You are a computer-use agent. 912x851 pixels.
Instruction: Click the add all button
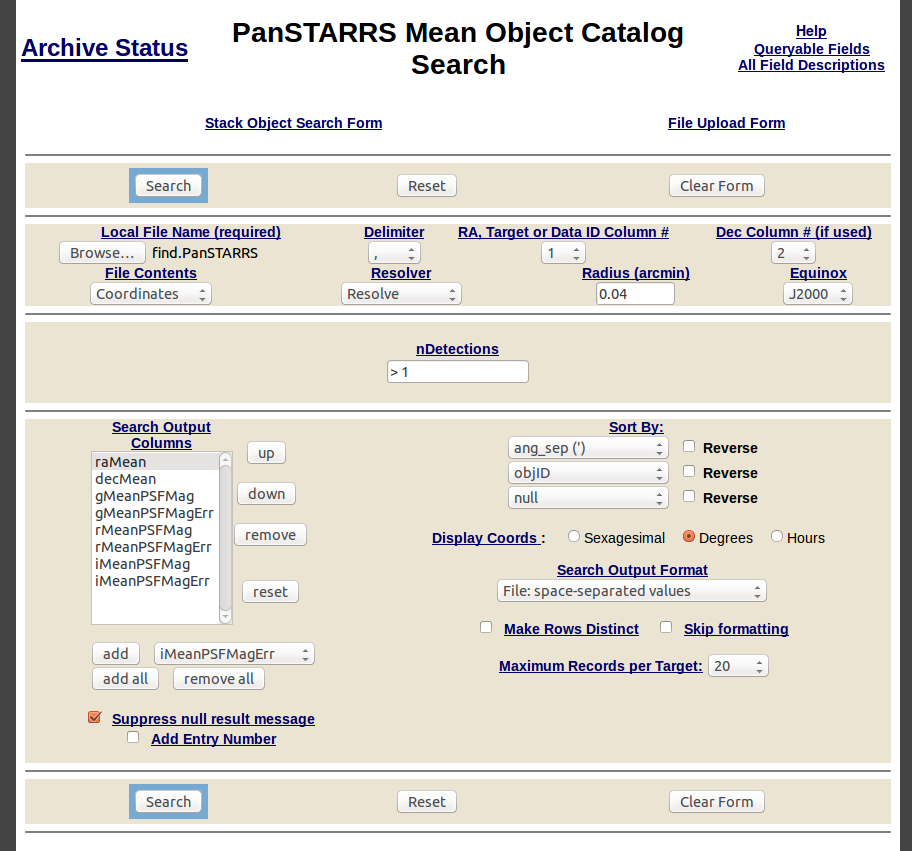(x=126, y=679)
